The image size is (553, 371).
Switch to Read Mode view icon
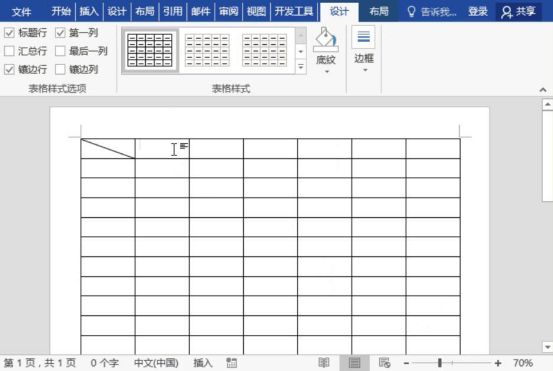324,363
